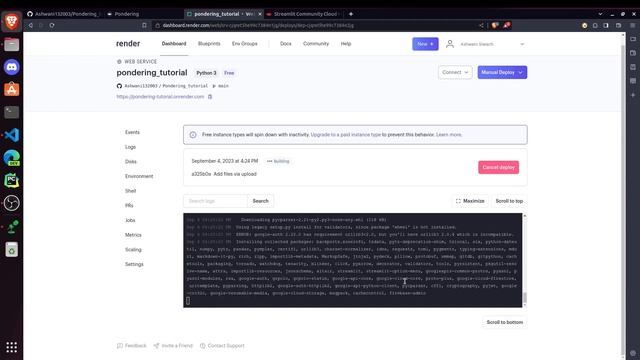Open Shell in service sidebar
640x360 pixels.
click(130, 191)
